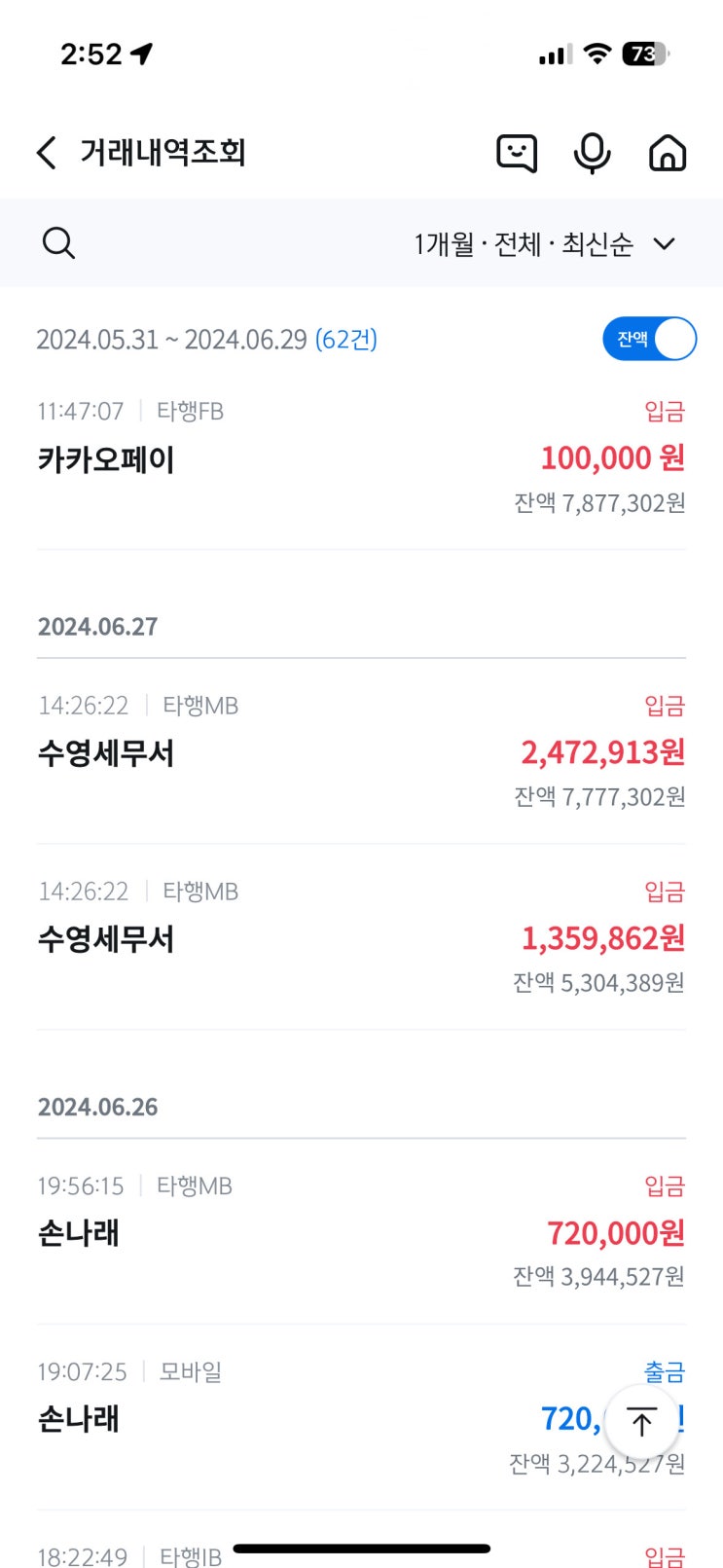
Task: Open the 카카오페이 100,000원 deposit entry
Action: pos(361,457)
